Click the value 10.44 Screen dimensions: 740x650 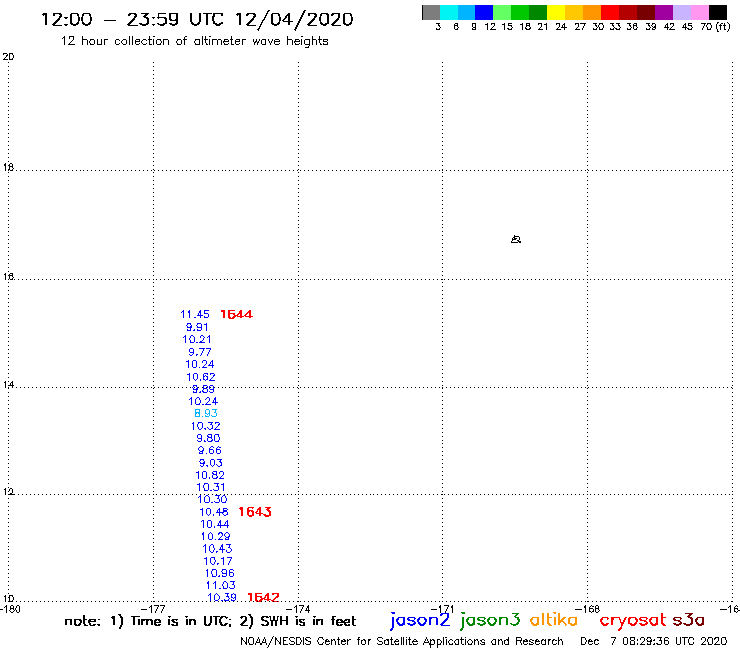(x=215, y=524)
